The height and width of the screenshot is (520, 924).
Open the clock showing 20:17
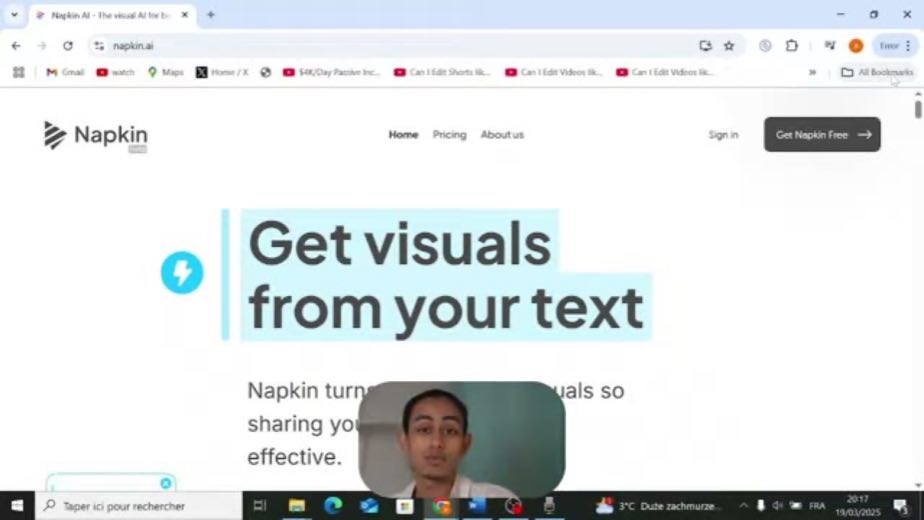[857, 505]
